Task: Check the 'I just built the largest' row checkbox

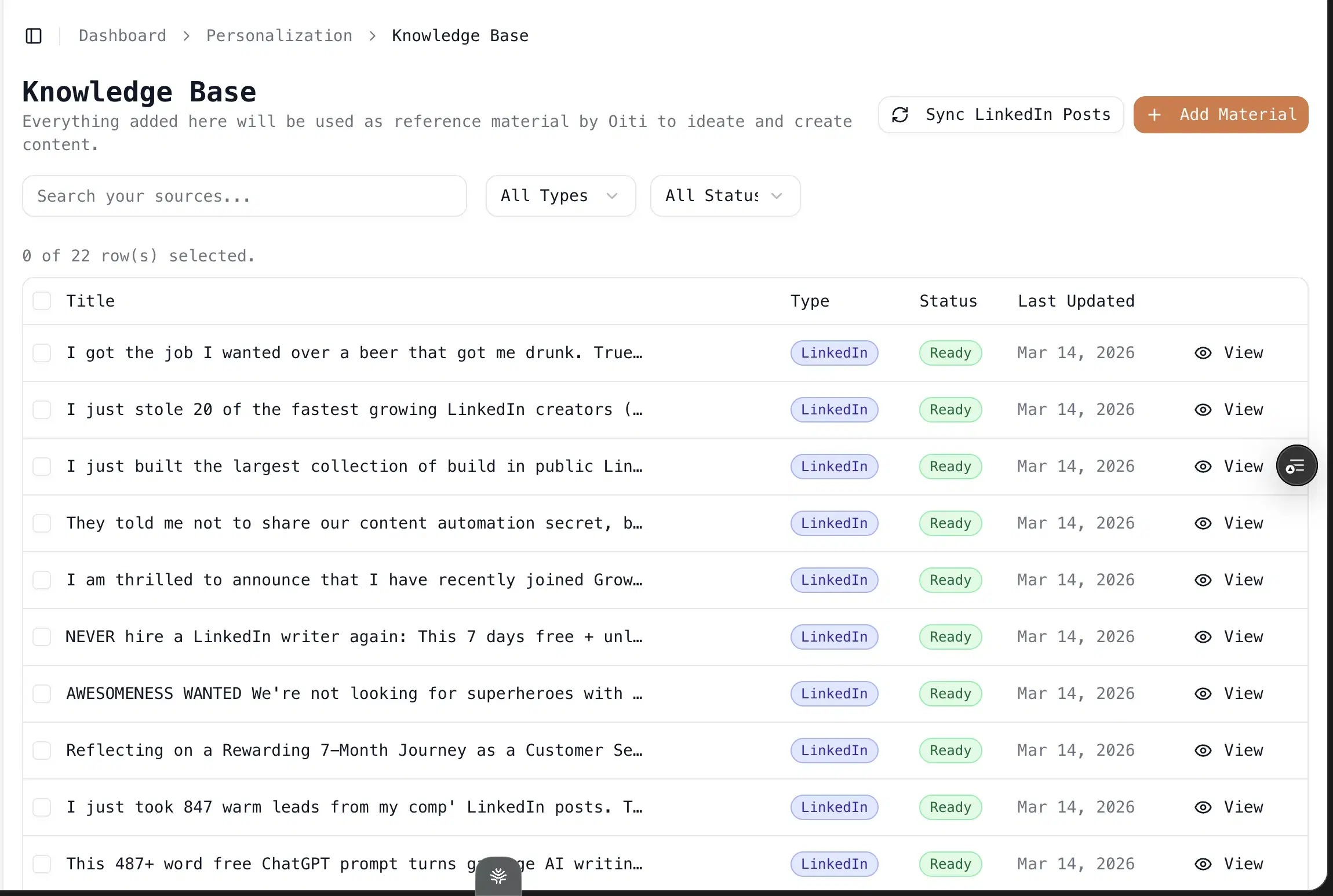Action: tap(42, 467)
